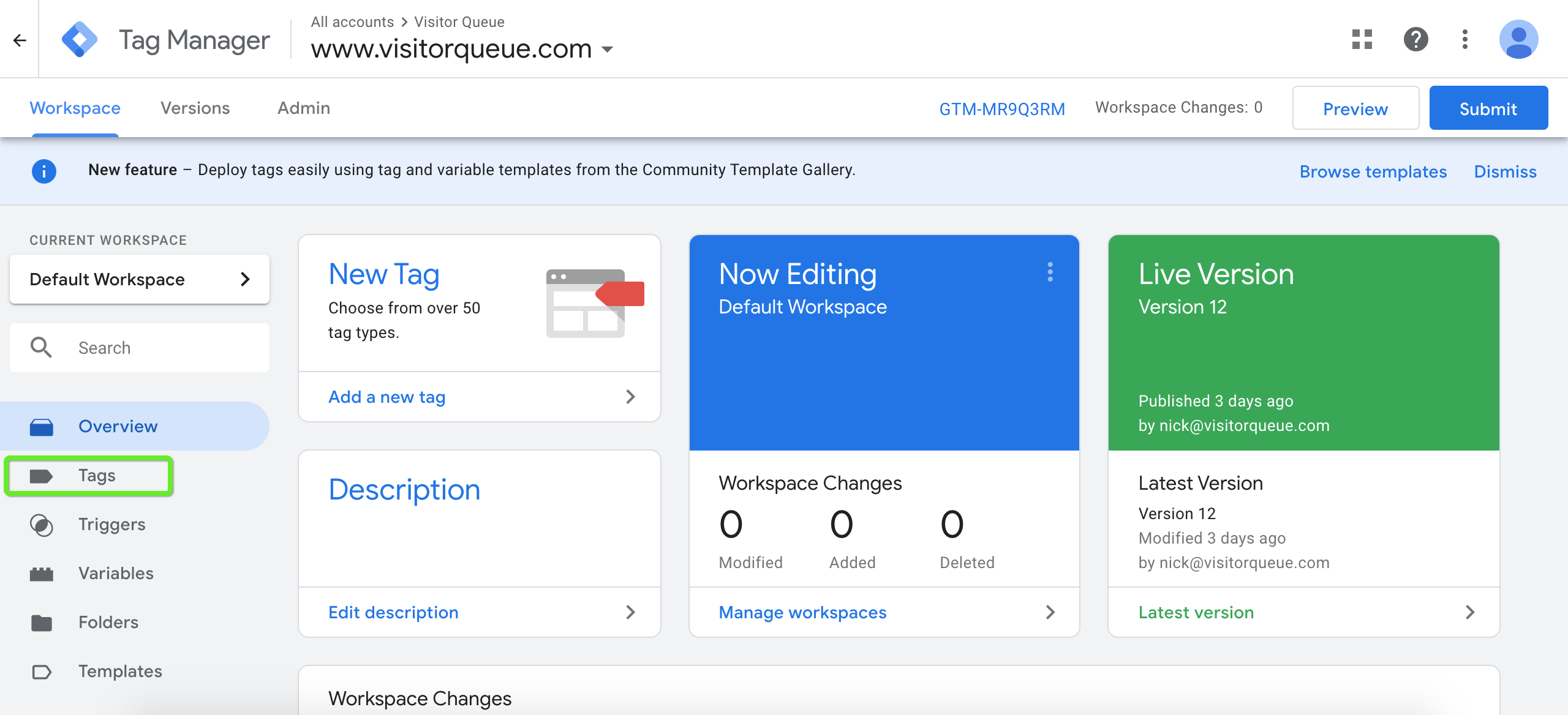Viewport: 1568px width, 715px height.
Task: Click the Visitor Queue breadcrumb
Action: [459, 22]
